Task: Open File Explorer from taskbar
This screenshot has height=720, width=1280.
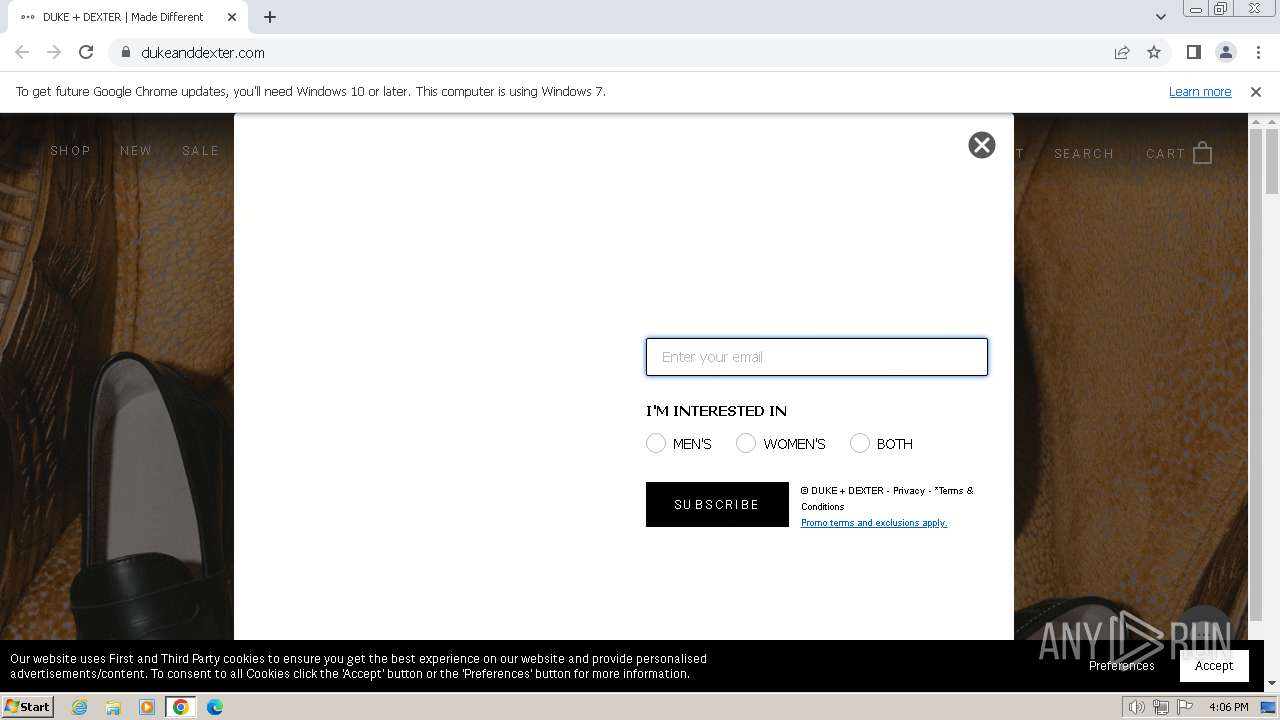Action: [x=113, y=707]
